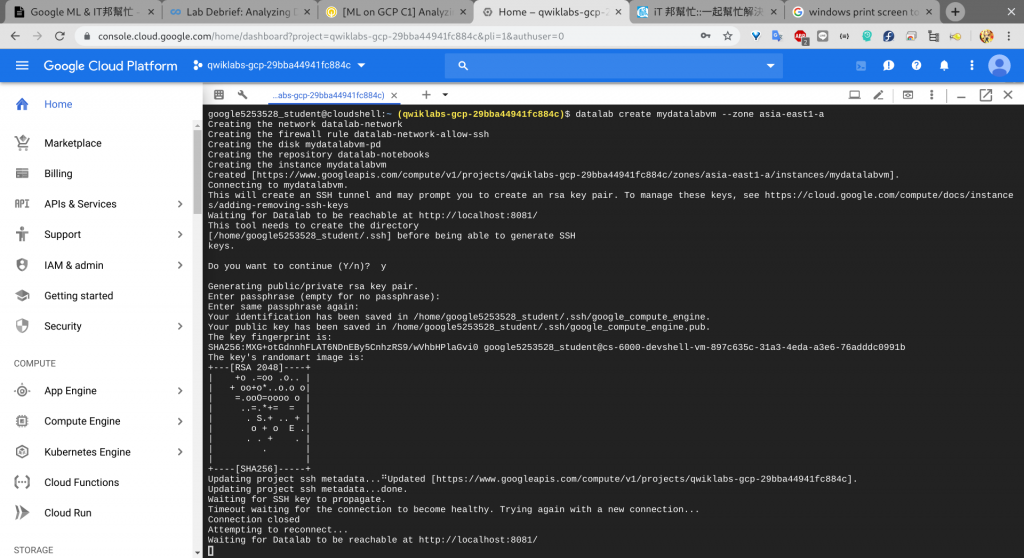The image size is (1024, 558).
Task: Expand Security submenu chevron
Action: (180, 326)
